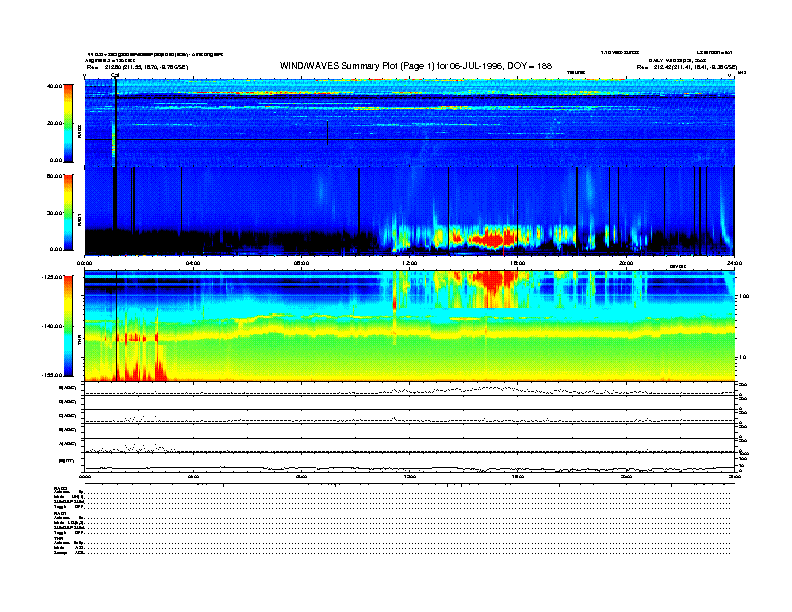Click the '20:00' tick label under the RAD1 panel
792x612 pixels.
(626, 263)
